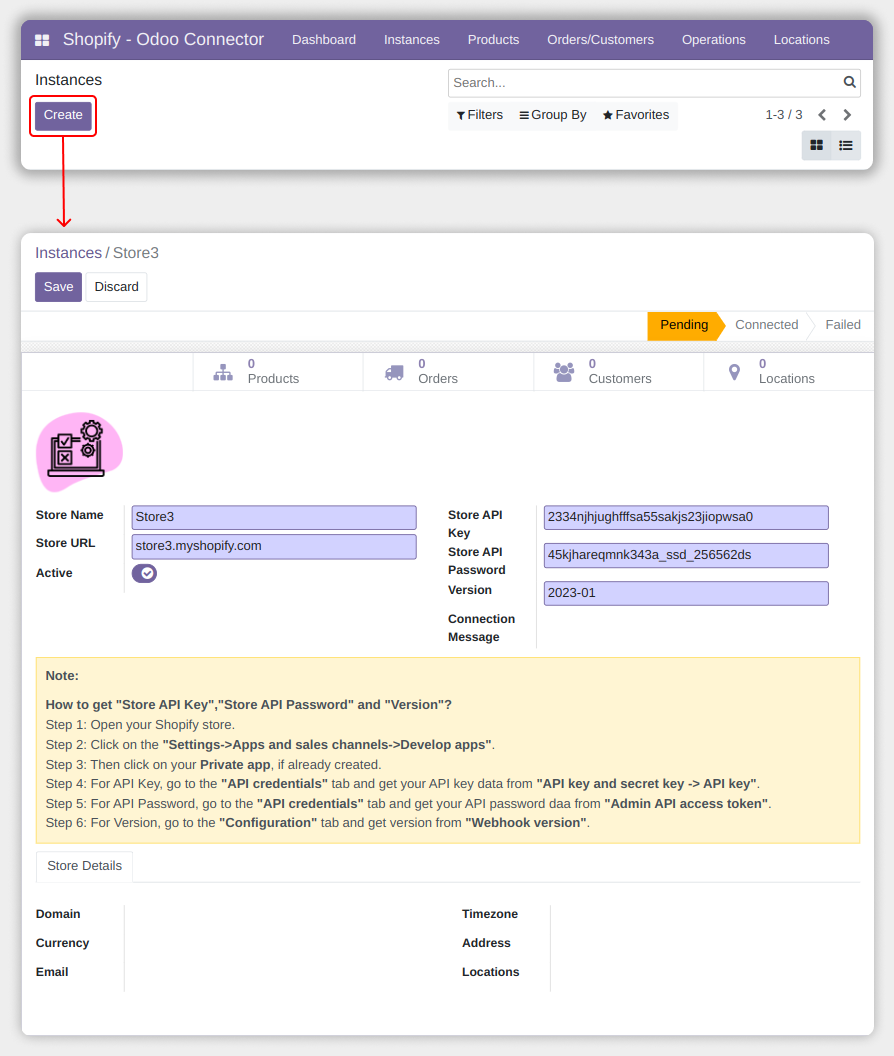Open the Filters dropdown
The height and width of the screenshot is (1056, 894).
click(480, 115)
